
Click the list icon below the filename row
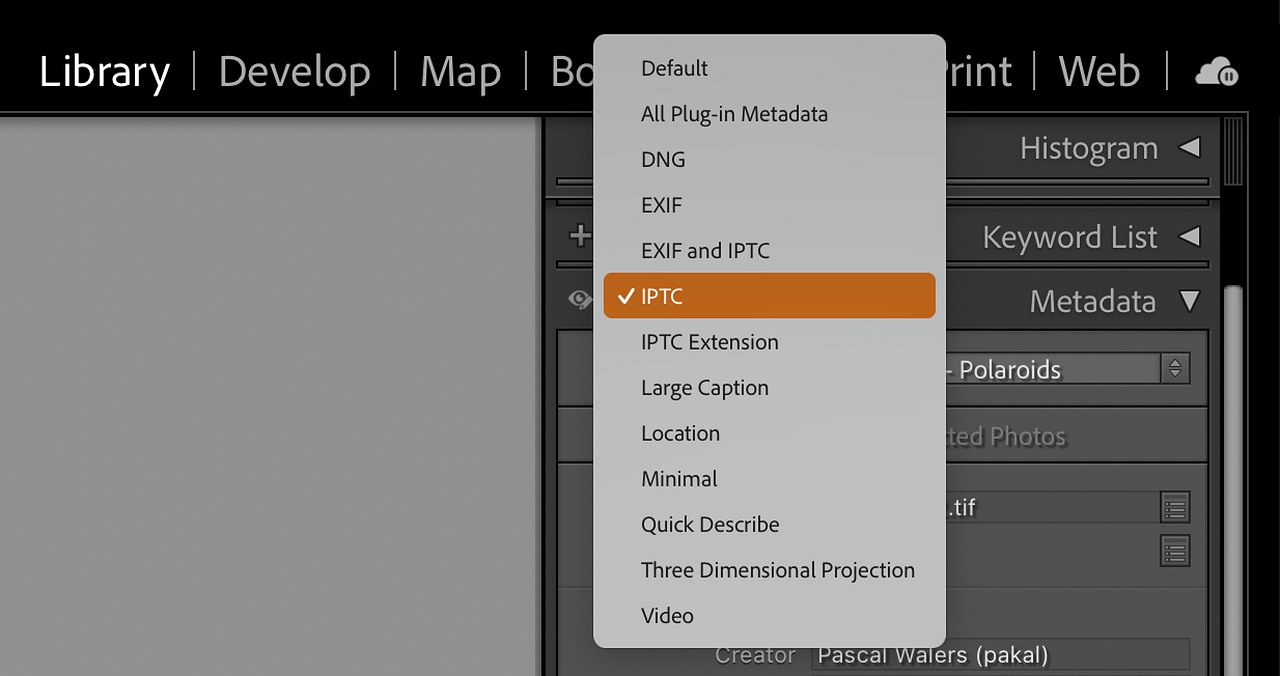pos(1175,550)
